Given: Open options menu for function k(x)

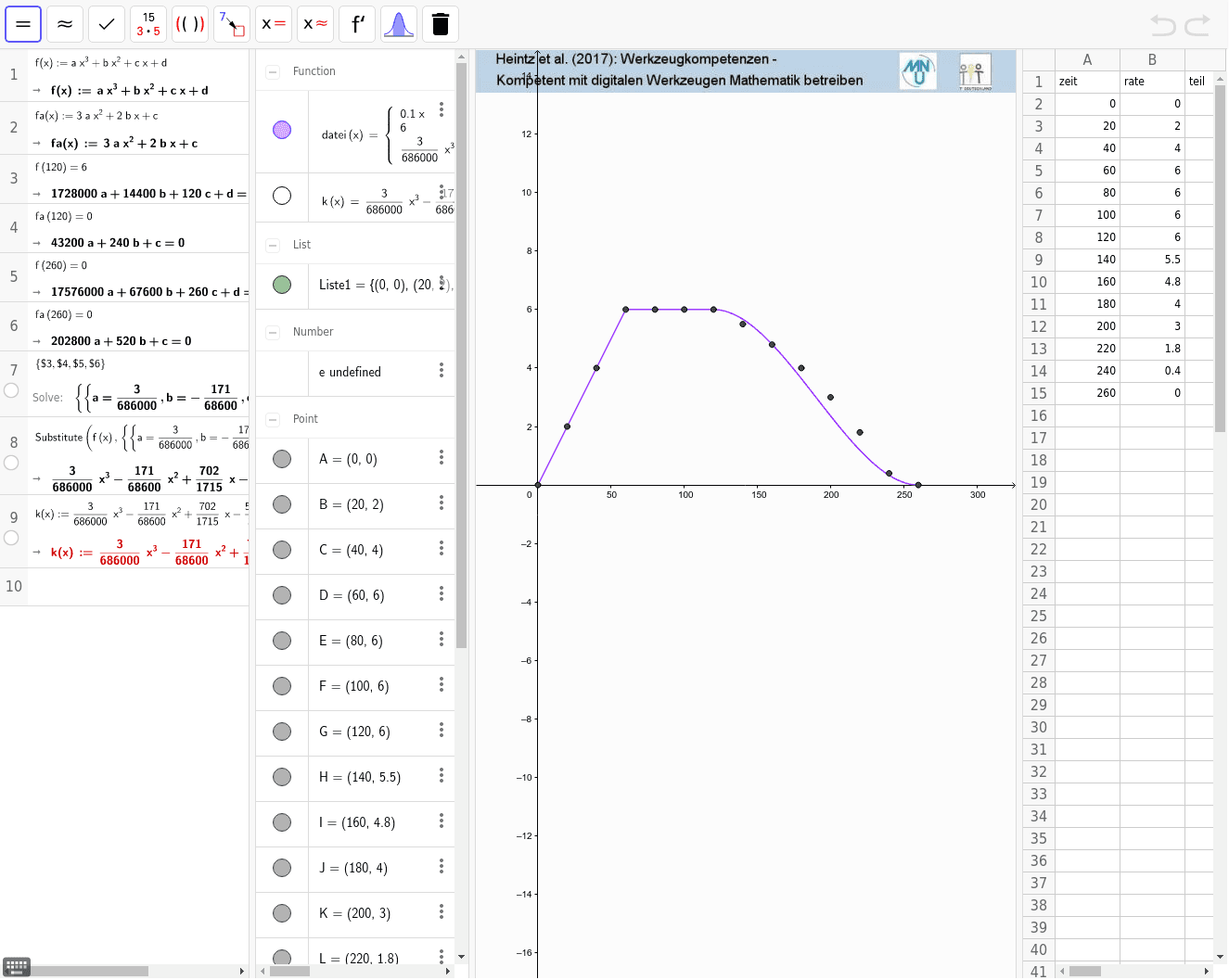Looking at the screenshot, I should tap(442, 192).
